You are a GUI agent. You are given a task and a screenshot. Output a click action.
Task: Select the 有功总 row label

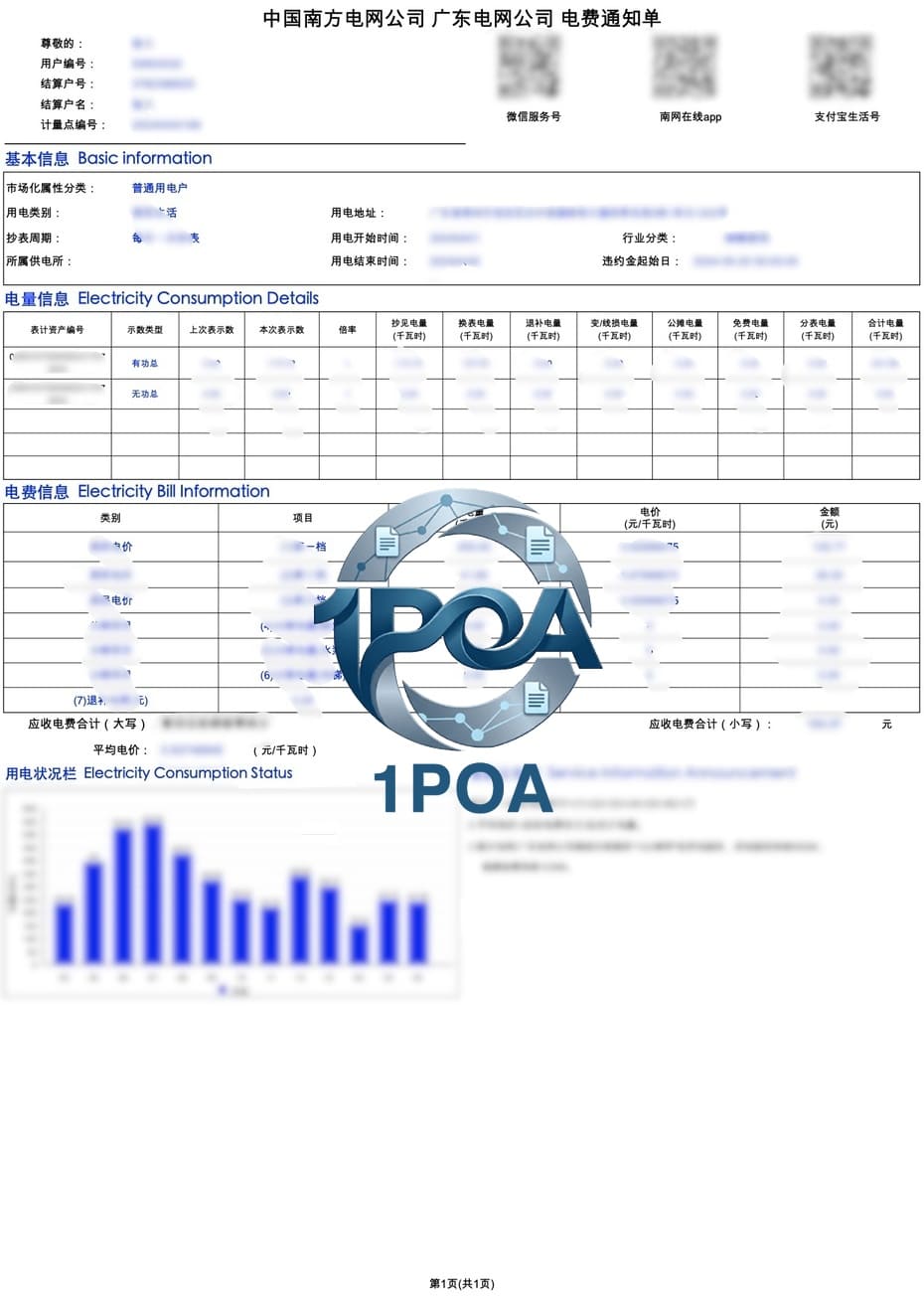click(145, 364)
